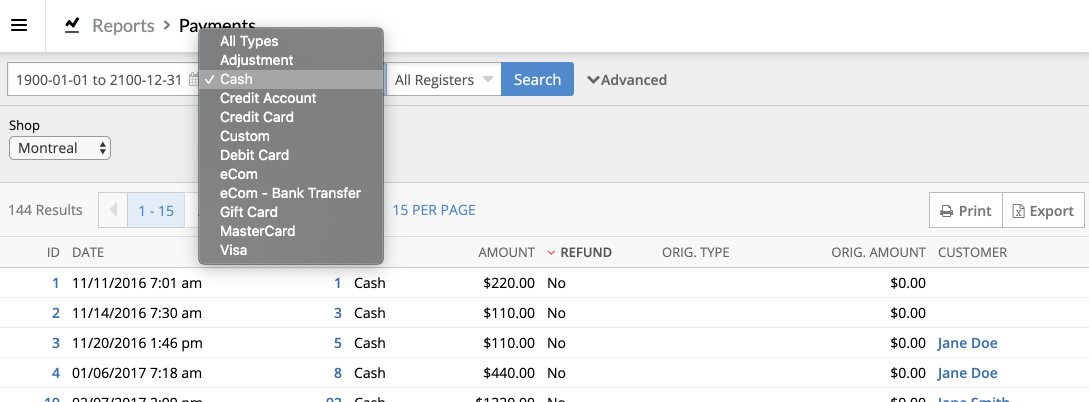Click the $220.00 amount cell
Screen dimensions: 1089x402
click(x=509, y=283)
